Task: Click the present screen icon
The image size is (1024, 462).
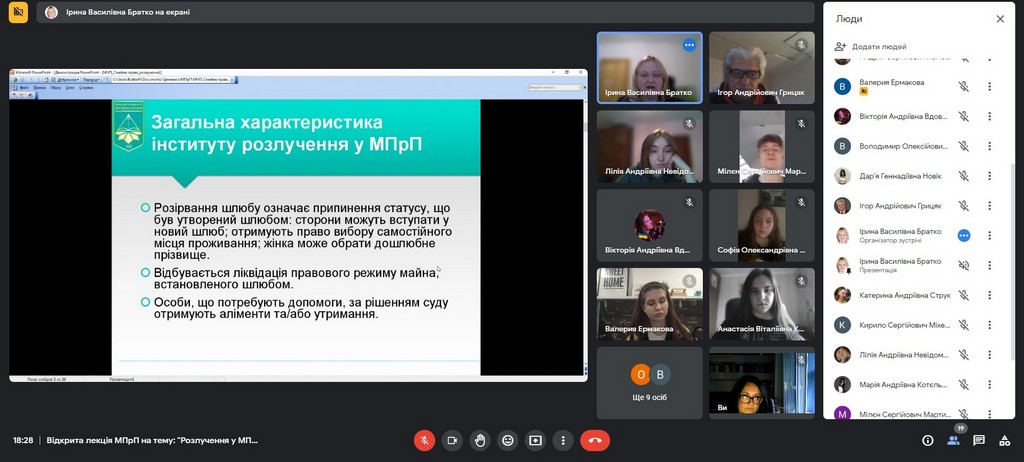Action: click(536, 440)
